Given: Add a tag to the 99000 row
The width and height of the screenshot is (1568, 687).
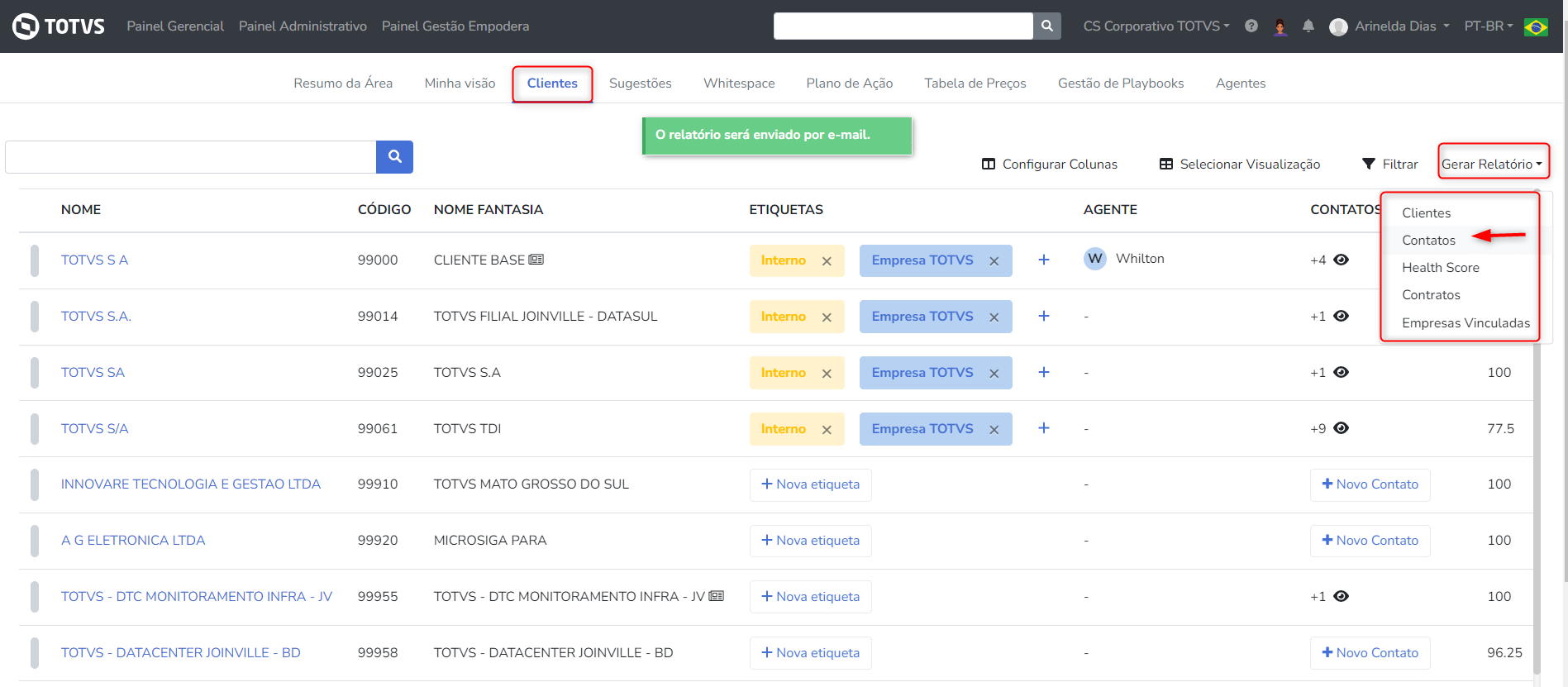Looking at the screenshot, I should tap(1044, 260).
